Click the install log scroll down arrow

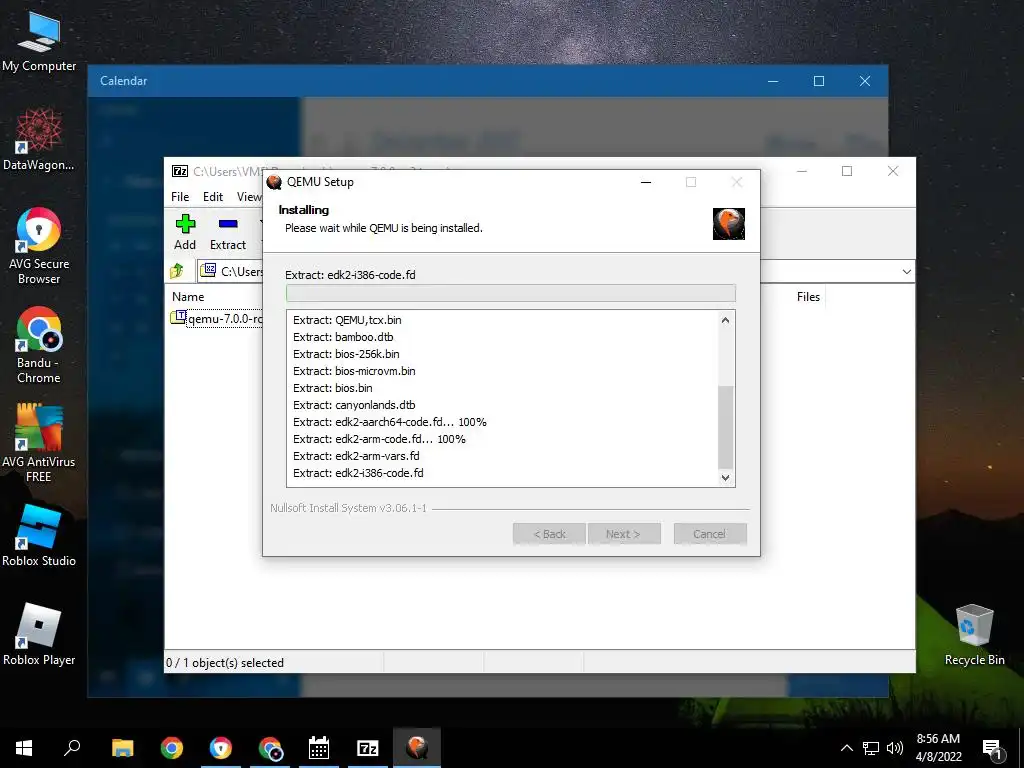pos(725,477)
